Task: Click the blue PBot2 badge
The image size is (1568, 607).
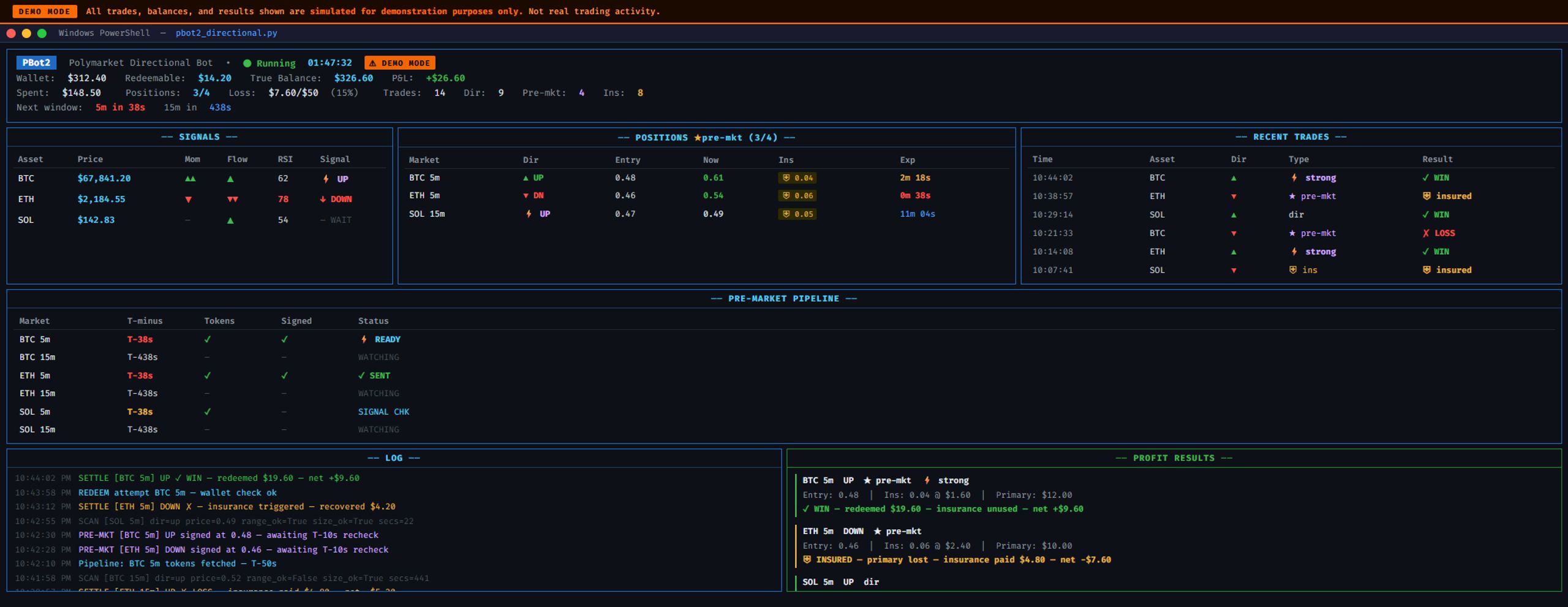Action: pyautogui.click(x=36, y=62)
